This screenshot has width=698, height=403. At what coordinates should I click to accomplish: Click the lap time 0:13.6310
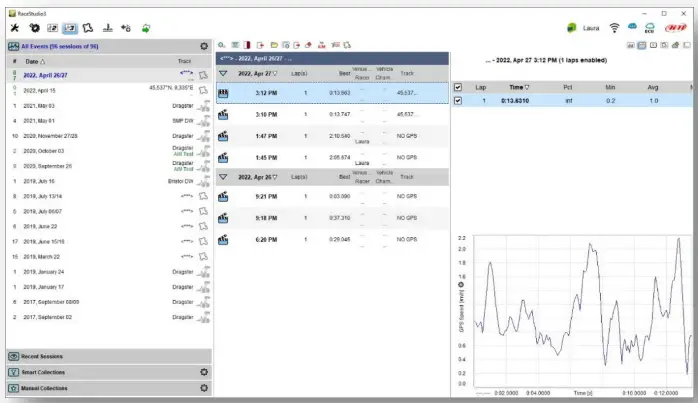coord(515,101)
